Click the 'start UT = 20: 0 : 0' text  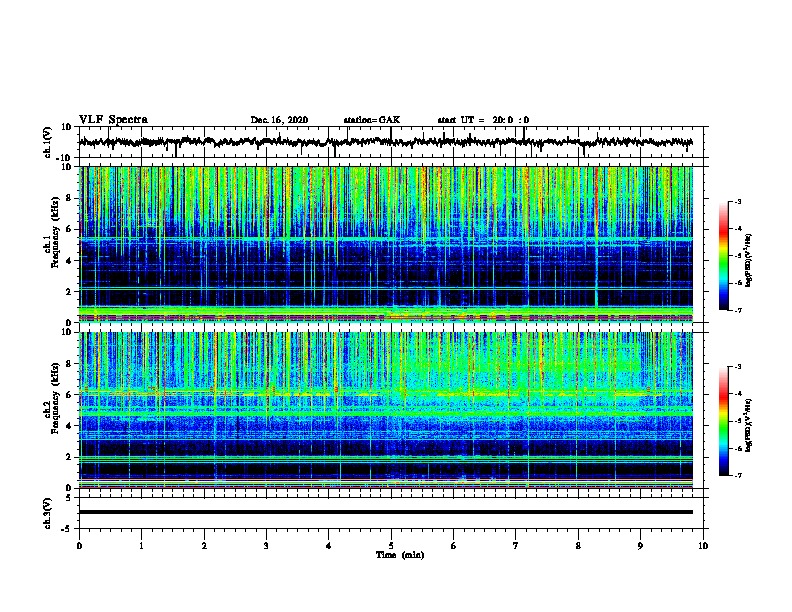483,120
